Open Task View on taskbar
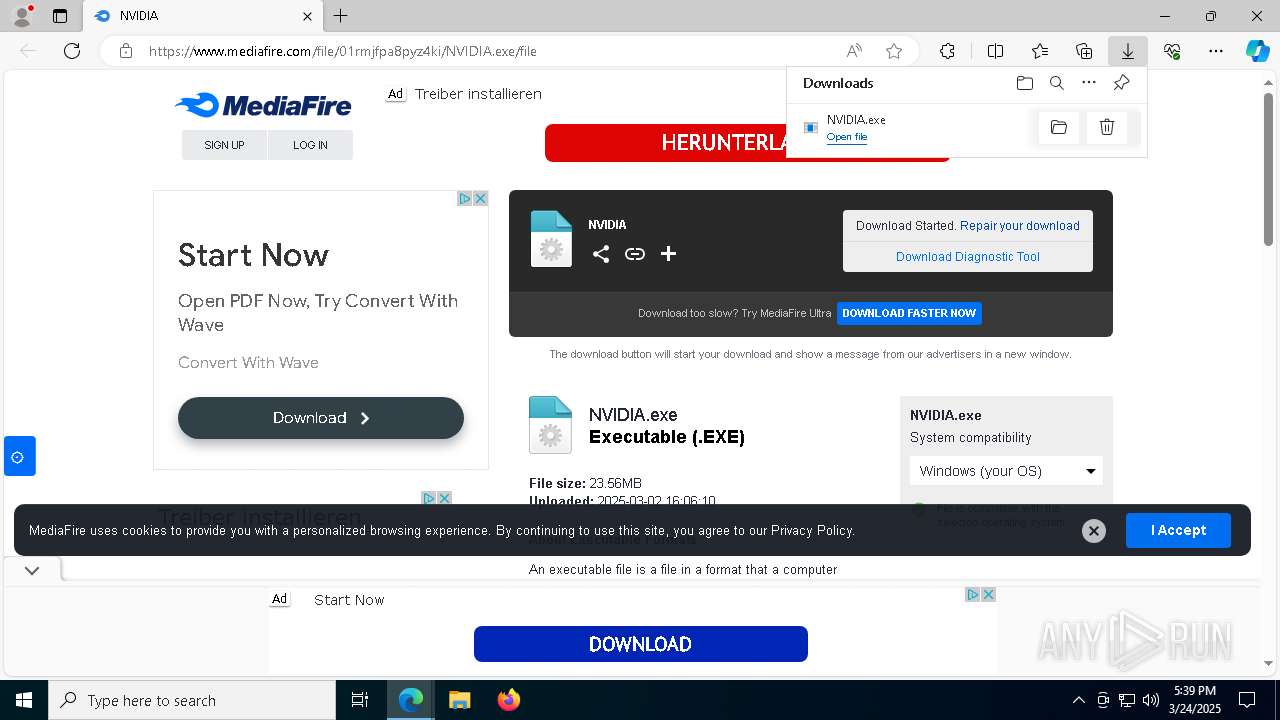This screenshot has width=1280, height=720. tap(360, 700)
